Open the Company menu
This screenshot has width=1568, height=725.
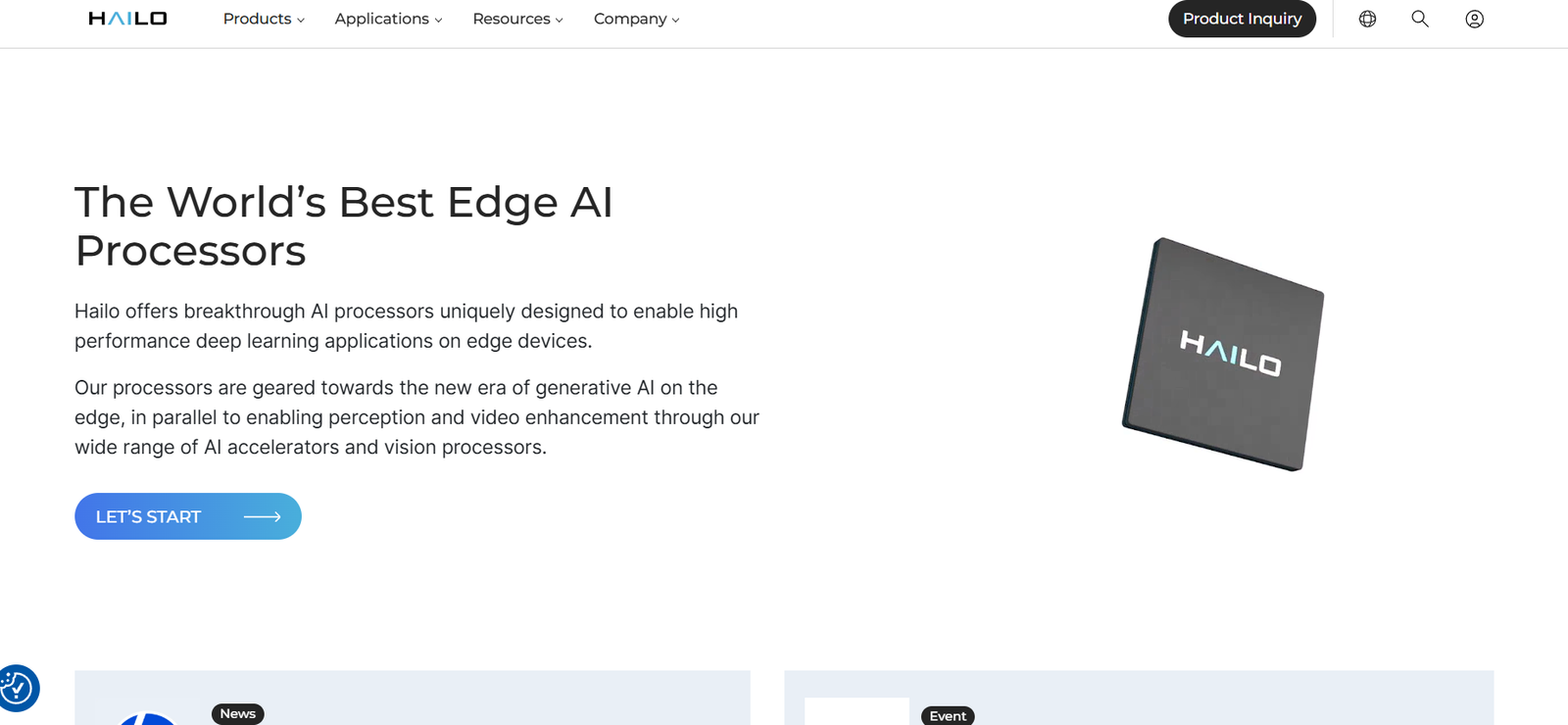(x=636, y=19)
